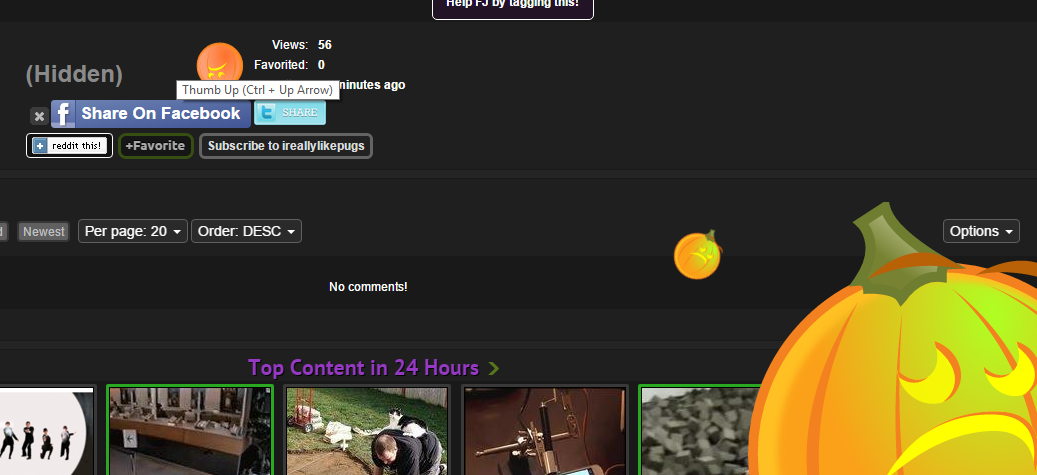Click the small floating pumpkin icon

point(697,255)
